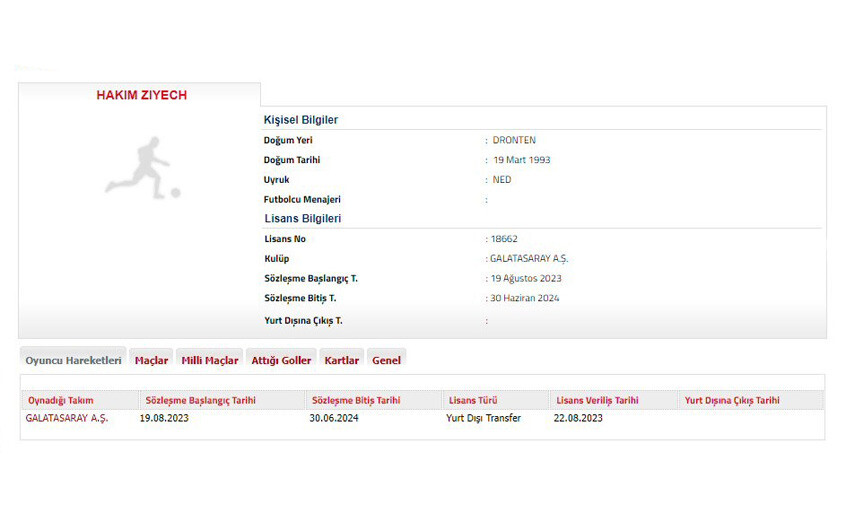This screenshot has height=520, width=850.
Task: Click the 22.08.2023 license issue date cell
Action: click(578, 418)
